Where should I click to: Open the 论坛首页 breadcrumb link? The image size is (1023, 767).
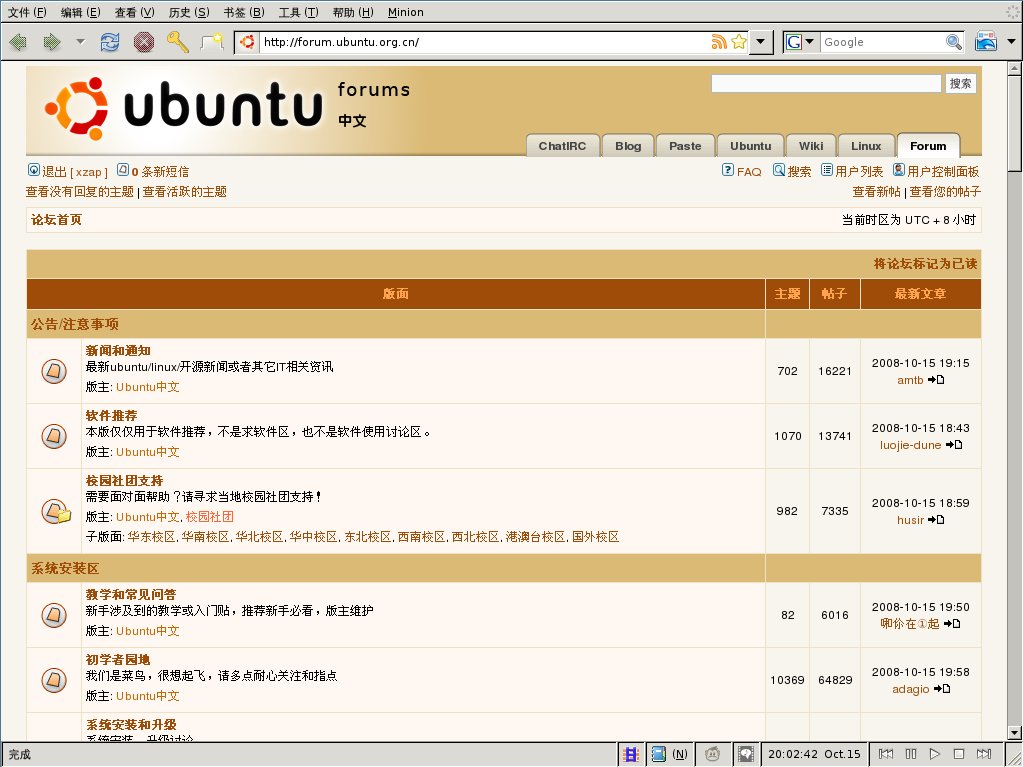pos(57,220)
